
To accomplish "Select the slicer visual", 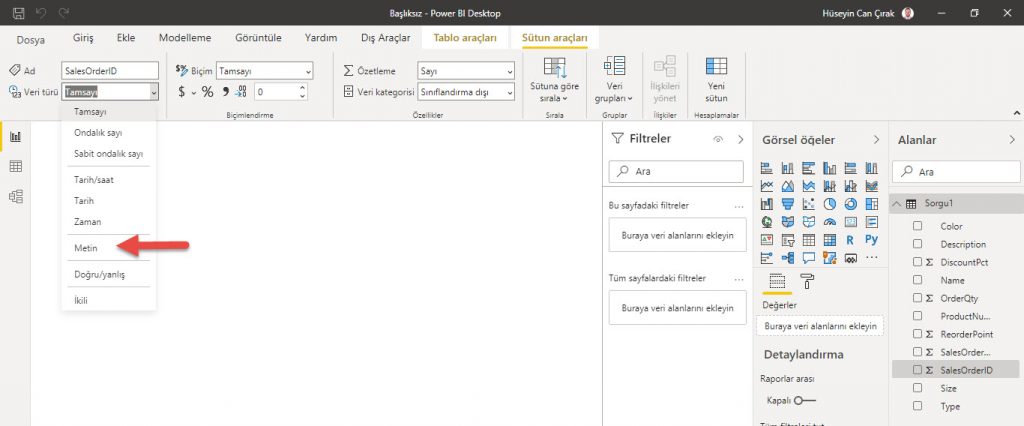I will [x=788, y=240].
